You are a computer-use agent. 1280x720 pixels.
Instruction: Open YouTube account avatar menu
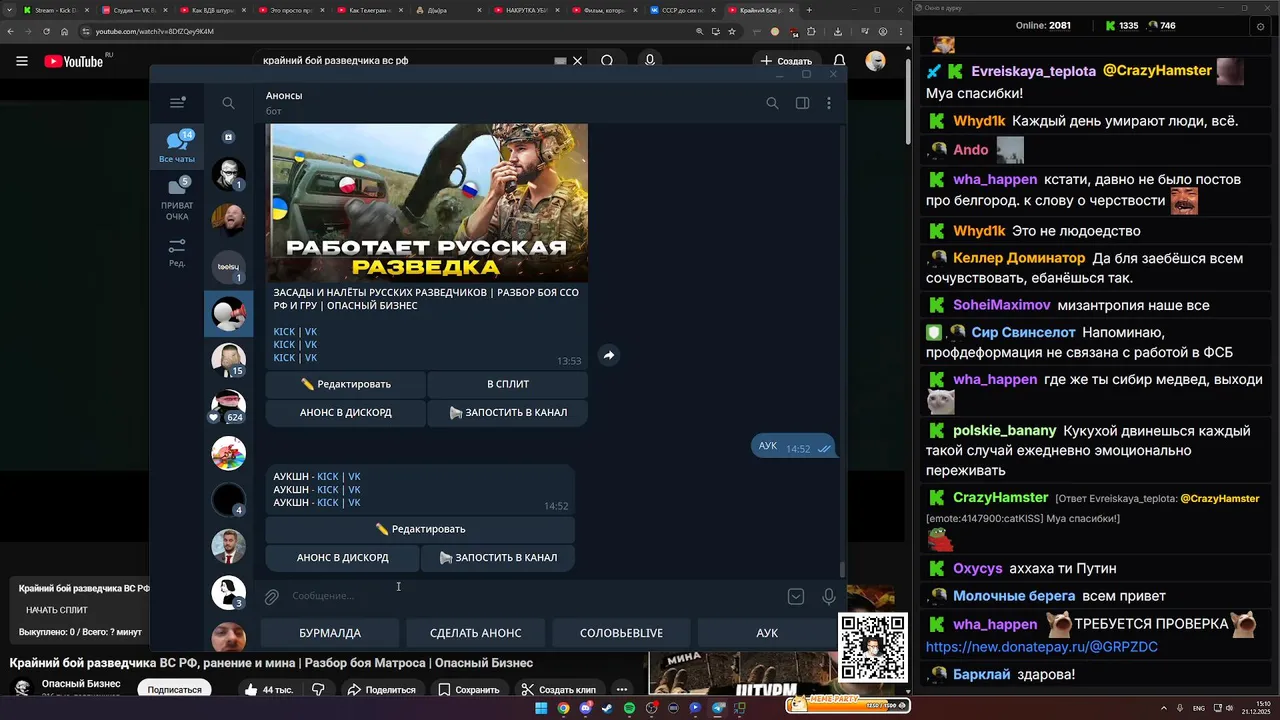click(x=875, y=61)
